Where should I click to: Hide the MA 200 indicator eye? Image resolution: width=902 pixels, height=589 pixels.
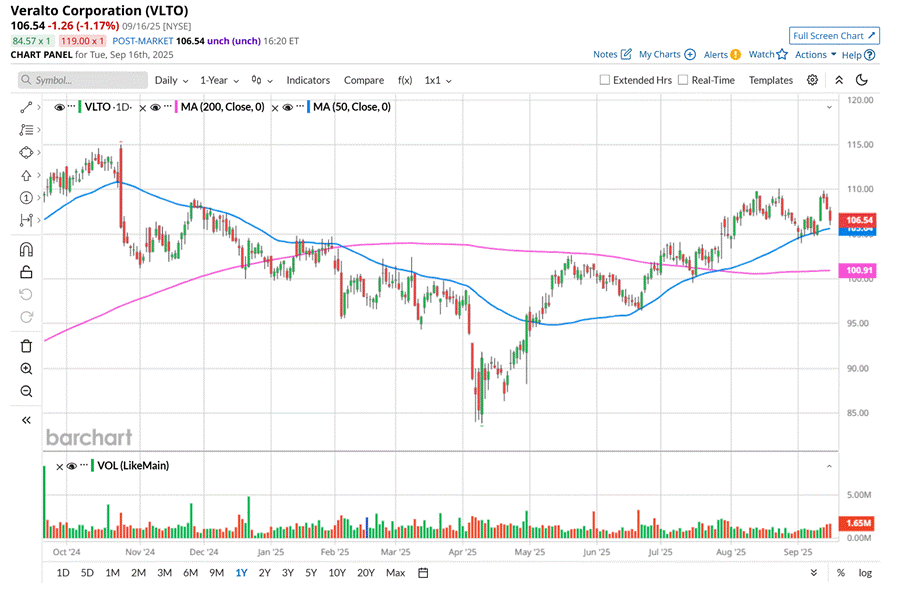155,108
